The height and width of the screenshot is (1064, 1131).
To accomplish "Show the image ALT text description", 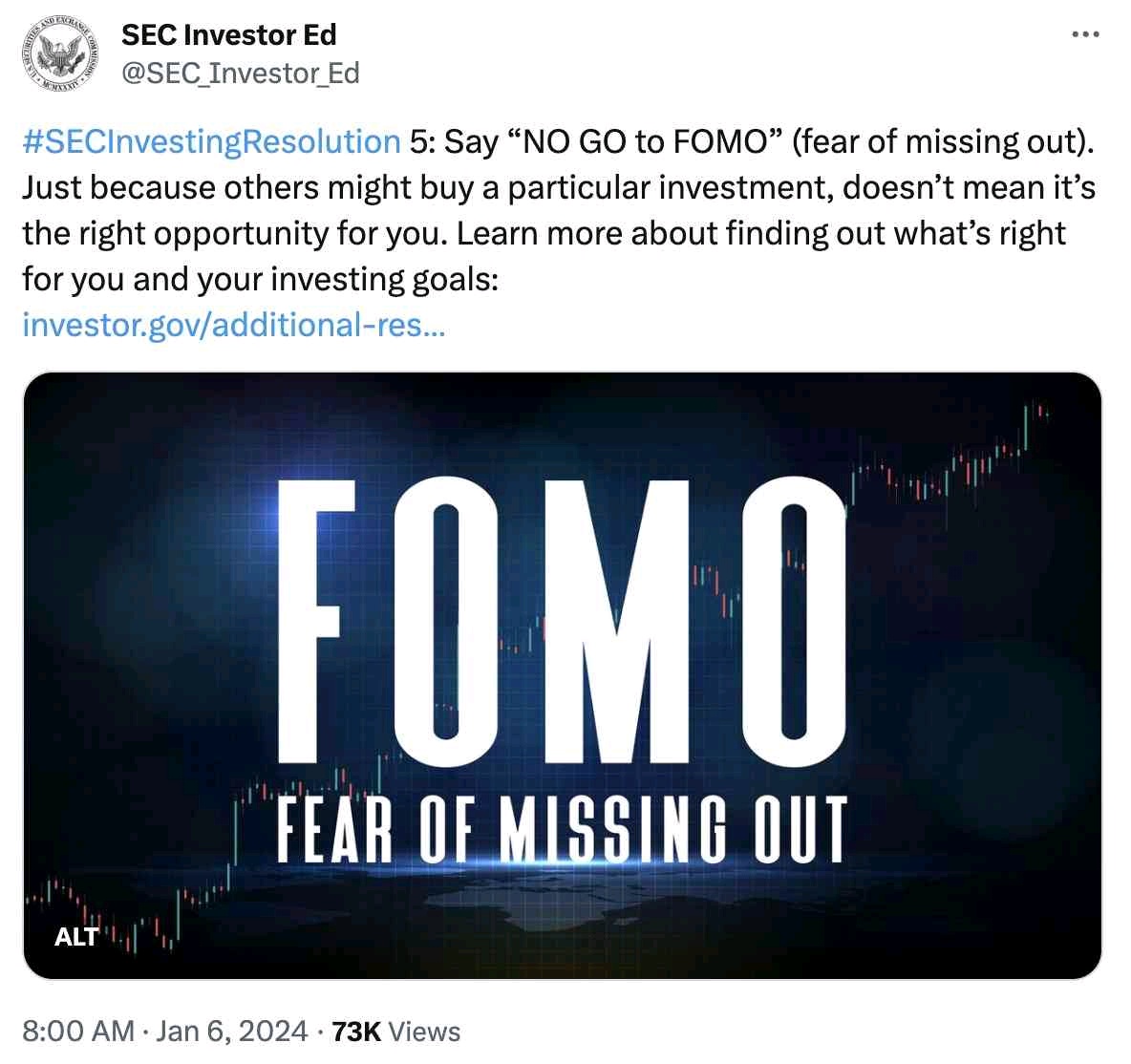I will pyautogui.click(x=76, y=936).
